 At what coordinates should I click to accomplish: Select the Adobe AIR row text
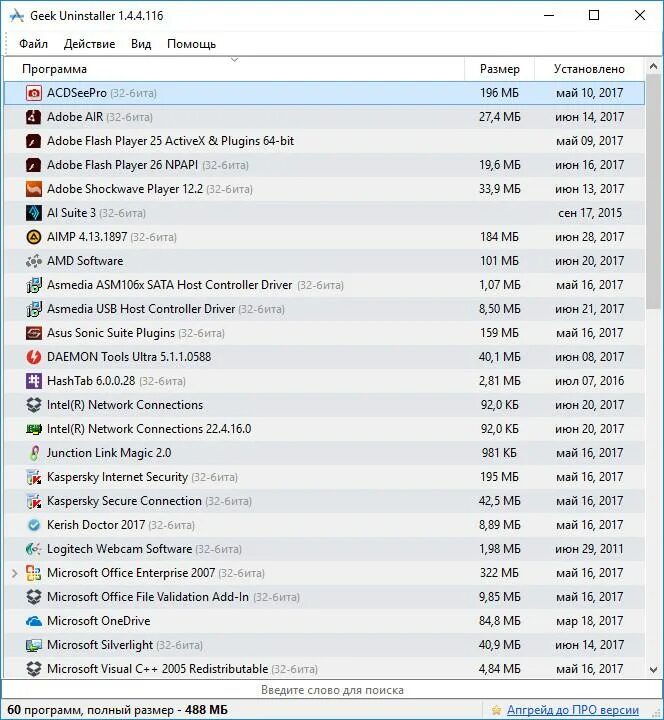click(75, 117)
